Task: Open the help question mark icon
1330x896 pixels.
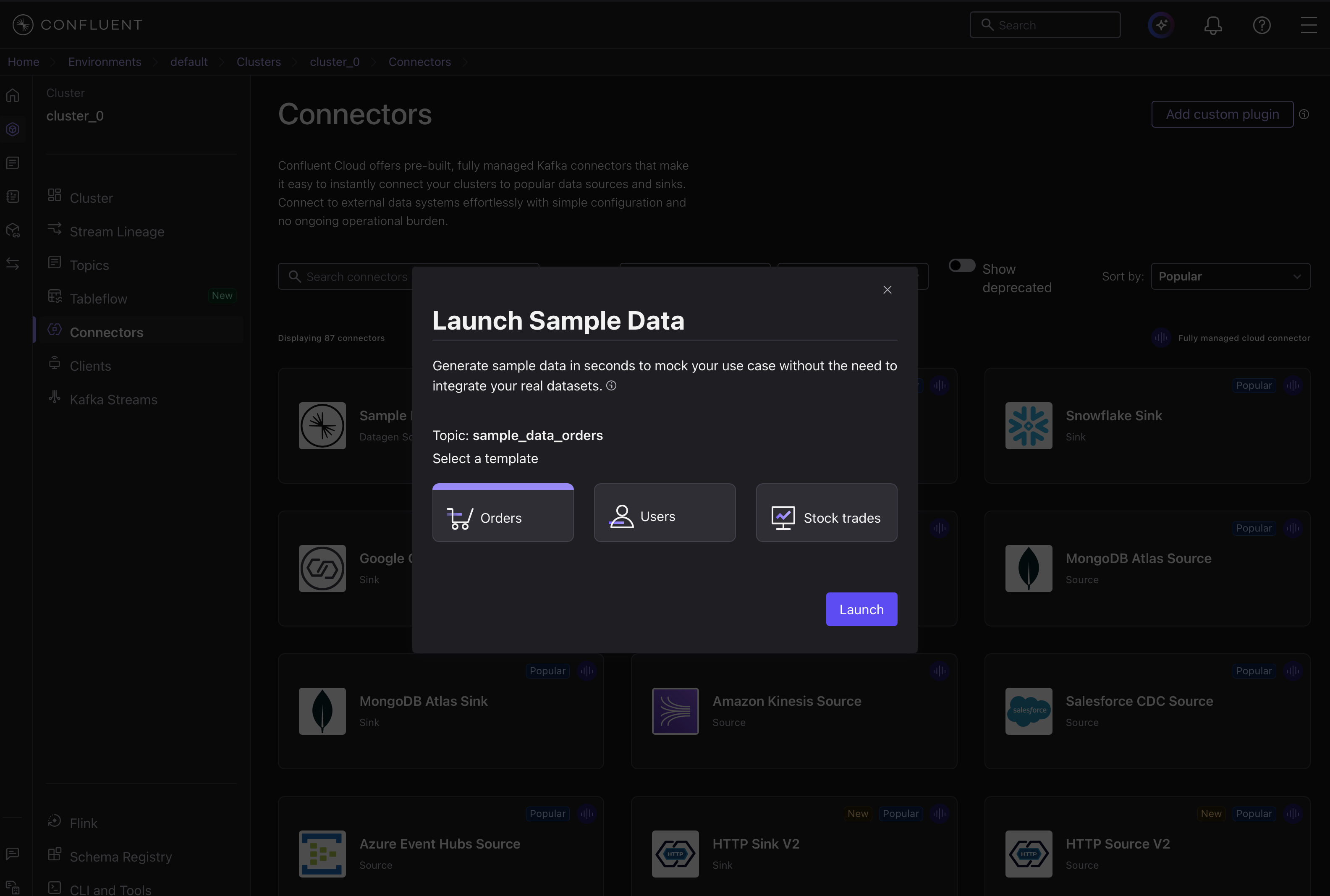Action: click(1262, 25)
